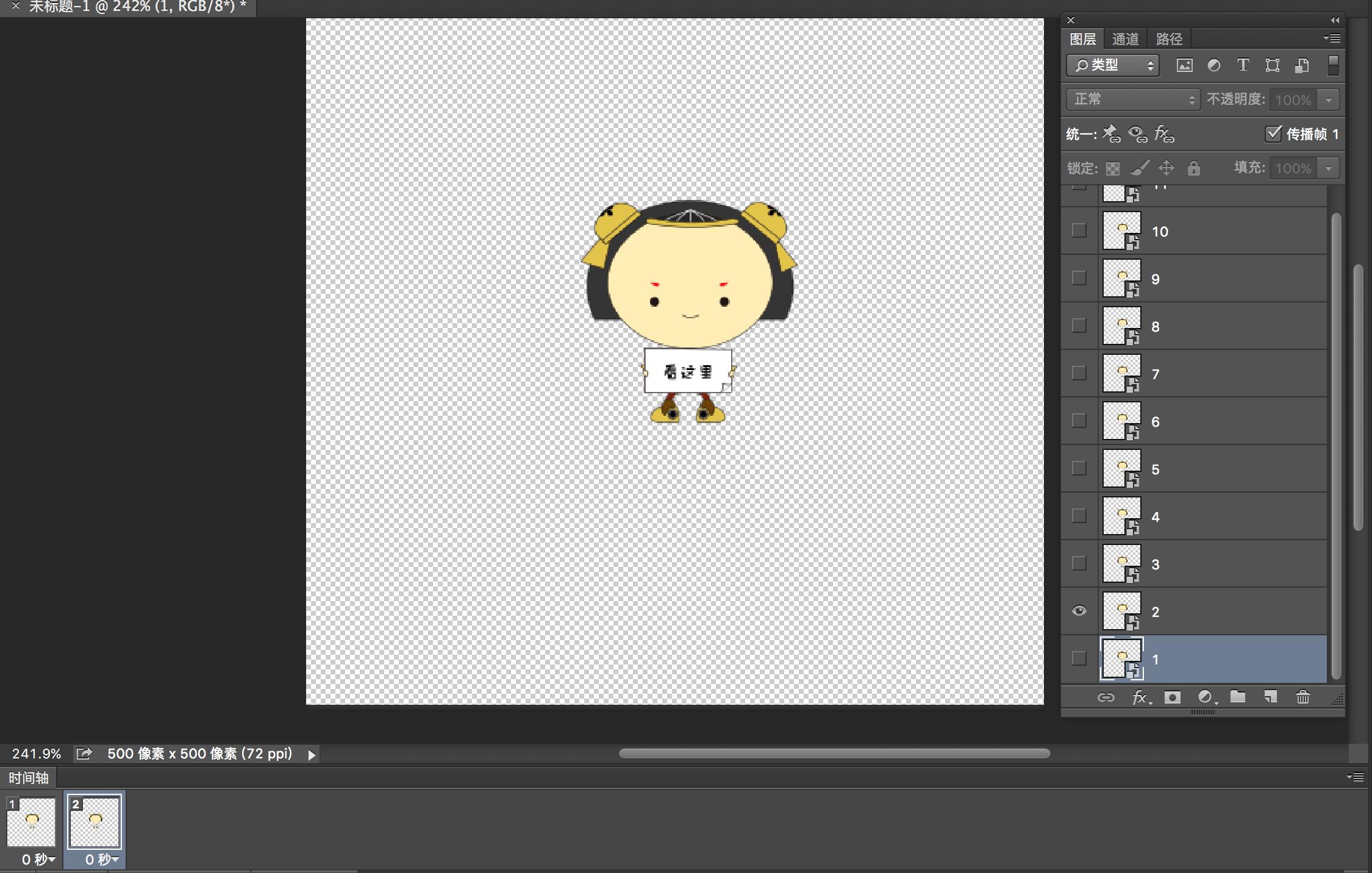The height and width of the screenshot is (873, 1372).
Task: Click the horizontal canvas scrollbar
Action: pos(834,754)
